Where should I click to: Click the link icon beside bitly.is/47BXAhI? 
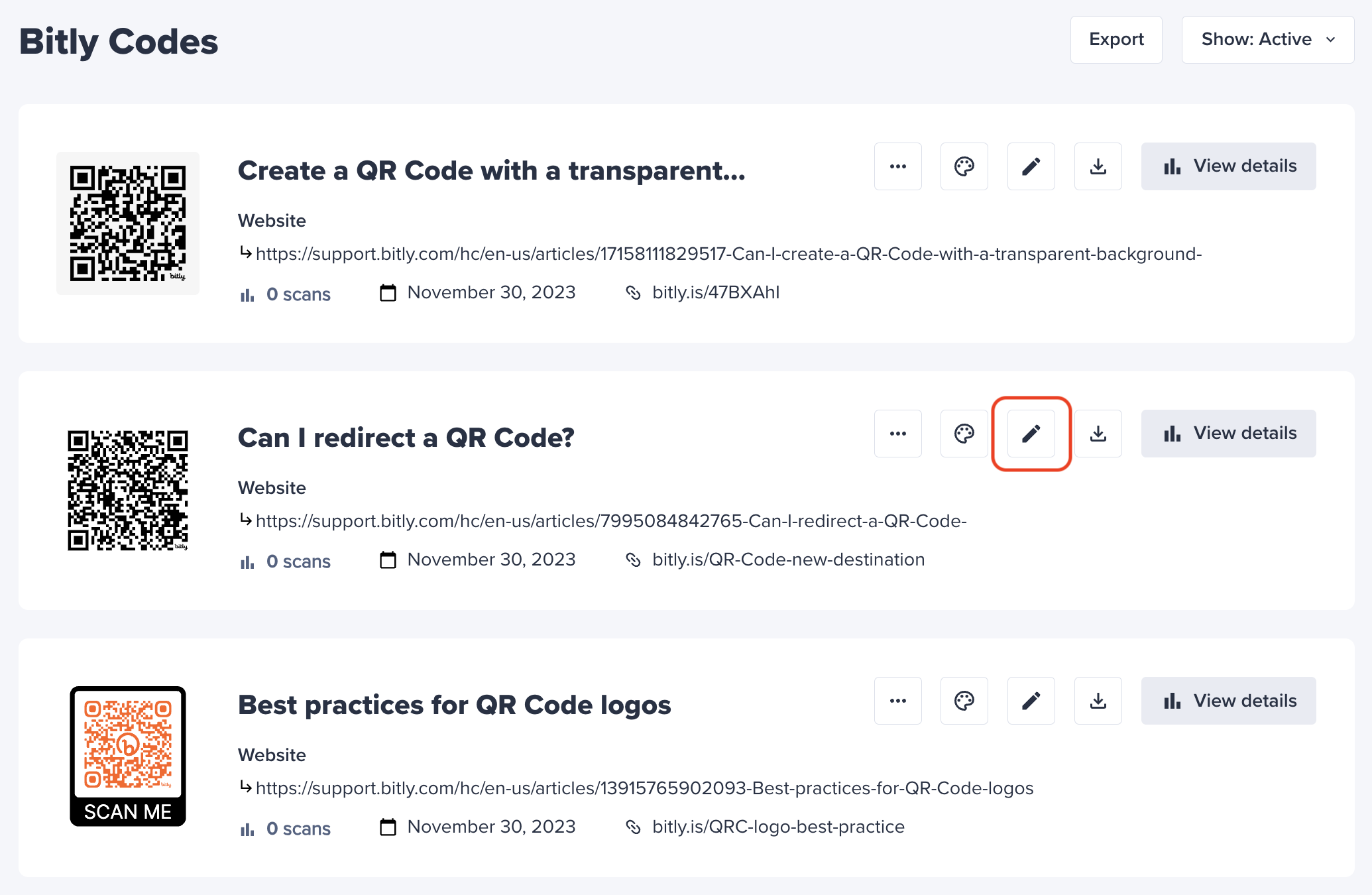633,293
